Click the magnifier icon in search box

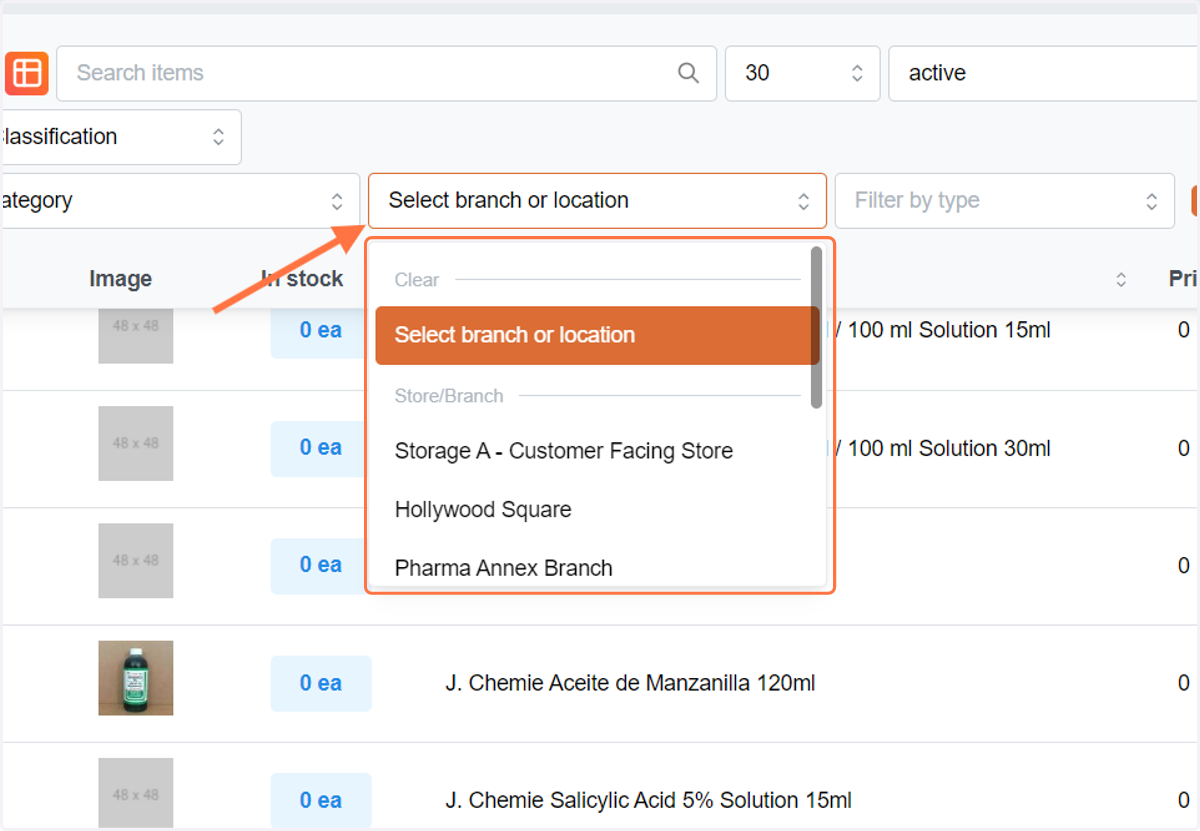tap(688, 73)
